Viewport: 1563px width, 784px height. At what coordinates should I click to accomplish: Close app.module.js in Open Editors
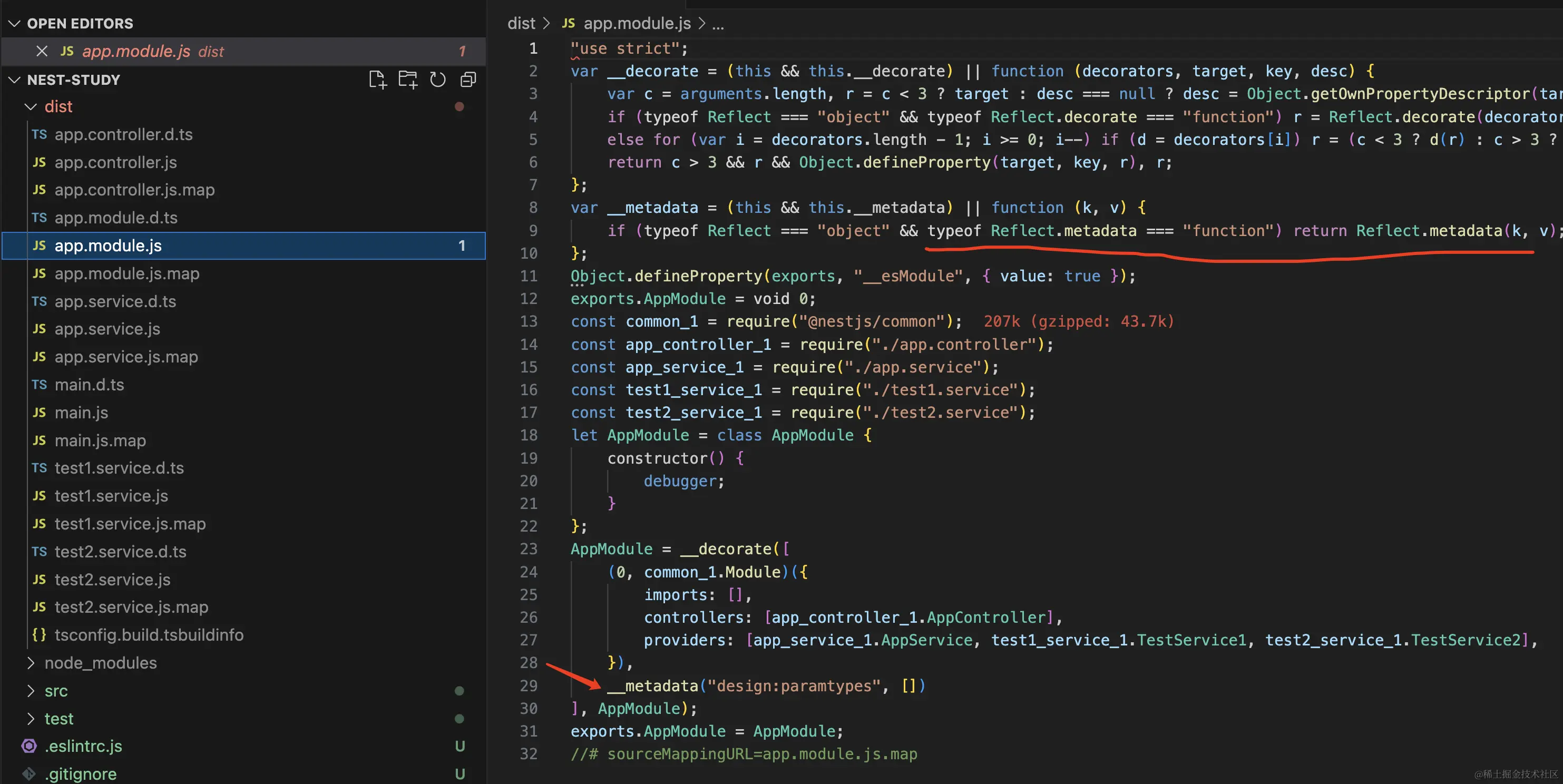click(x=42, y=51)
